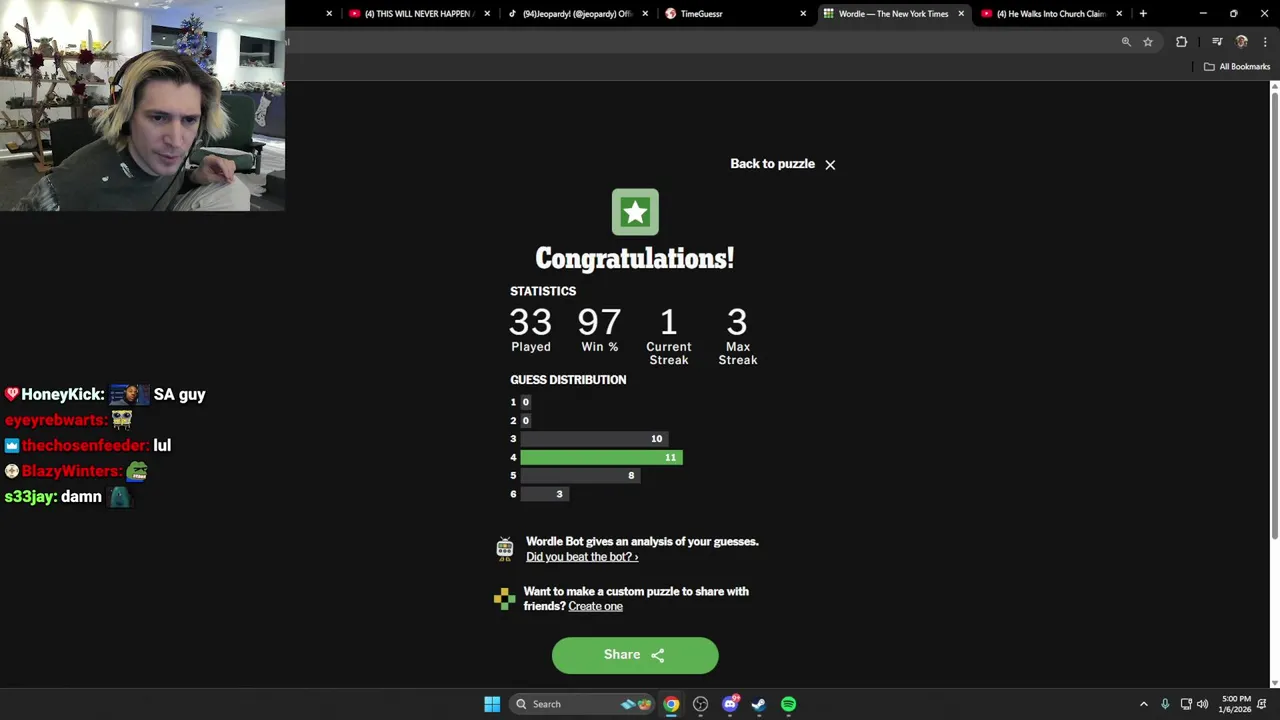
Task: Click the GUESS DISTRIBUTION heading
Action: (568, 380)
